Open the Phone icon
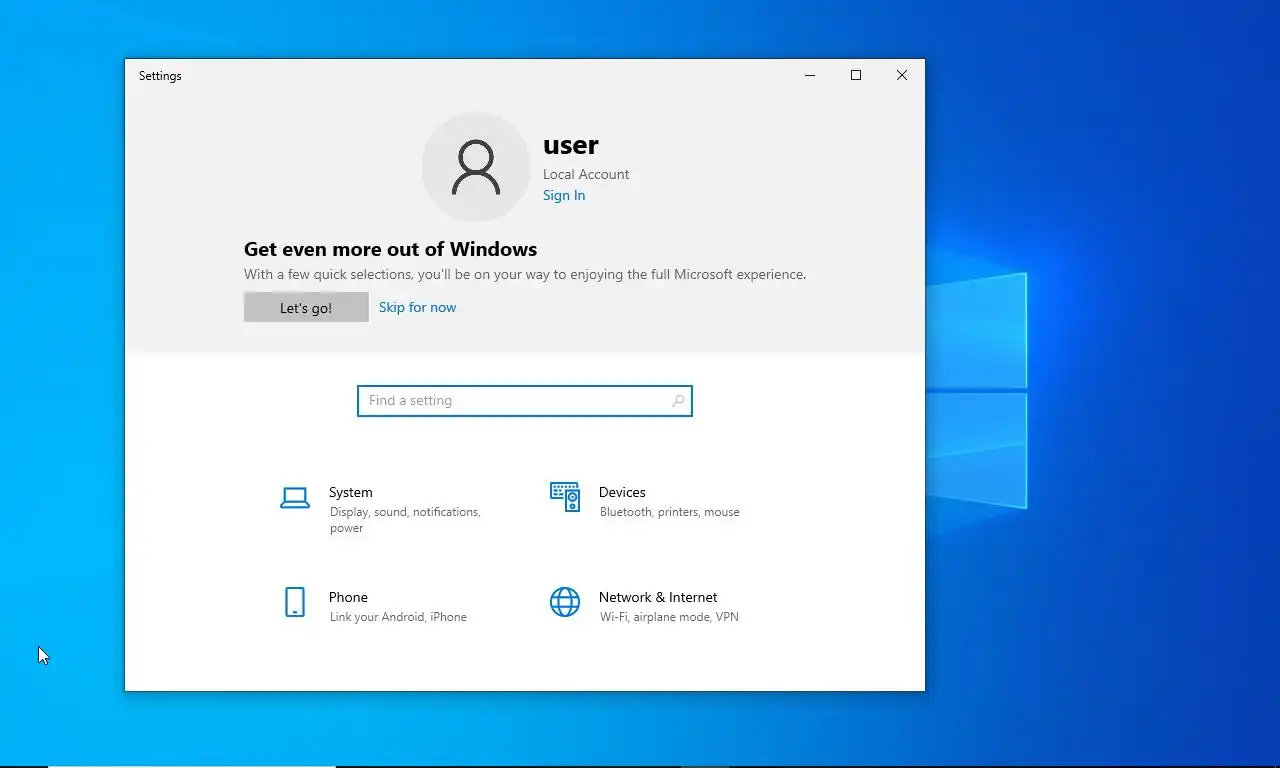The image size is (1280, 768). coord(295,602)
